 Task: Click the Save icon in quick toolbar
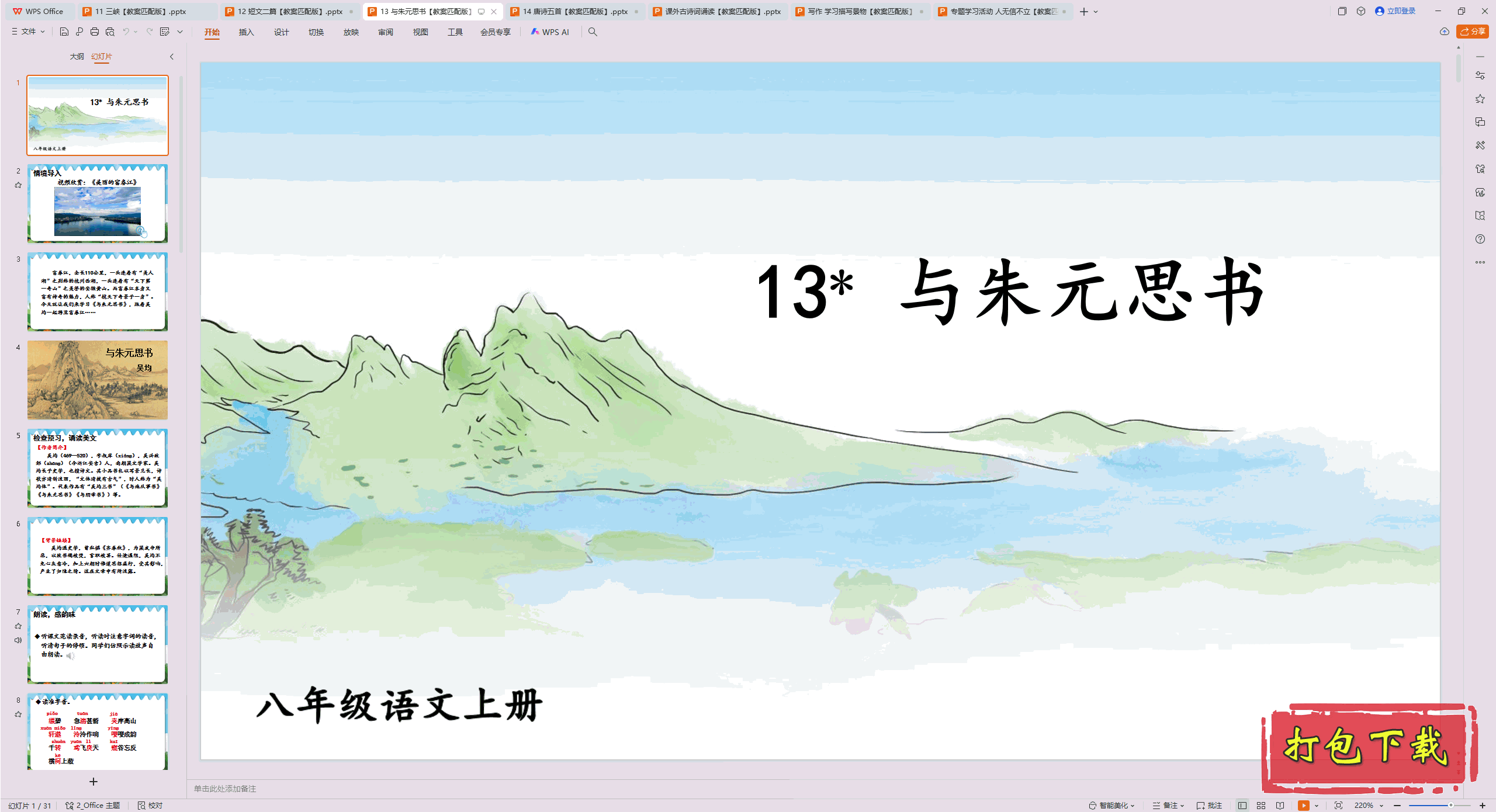point(64,32)
